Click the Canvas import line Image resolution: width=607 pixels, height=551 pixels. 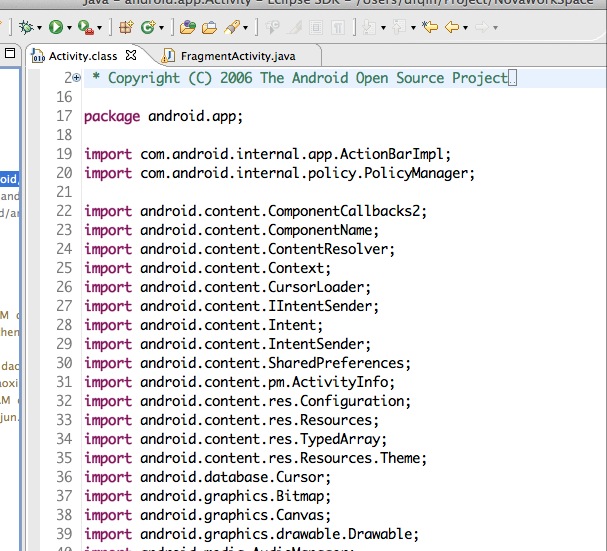[x=207, y=515]
